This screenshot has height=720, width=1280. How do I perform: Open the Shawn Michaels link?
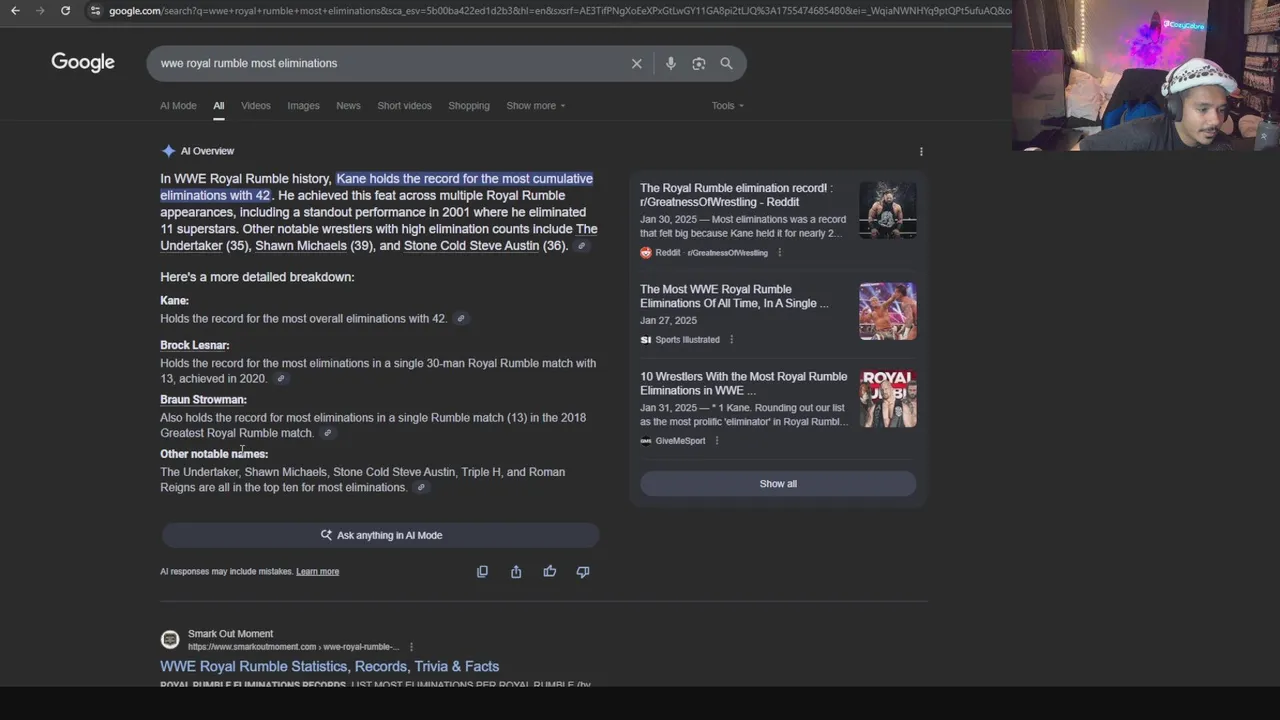coord(301,246)
